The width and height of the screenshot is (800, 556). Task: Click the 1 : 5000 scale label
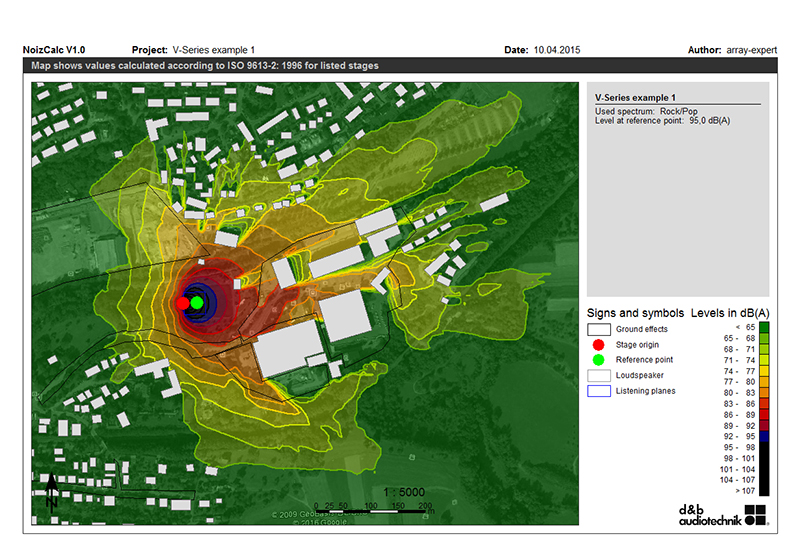404,492
